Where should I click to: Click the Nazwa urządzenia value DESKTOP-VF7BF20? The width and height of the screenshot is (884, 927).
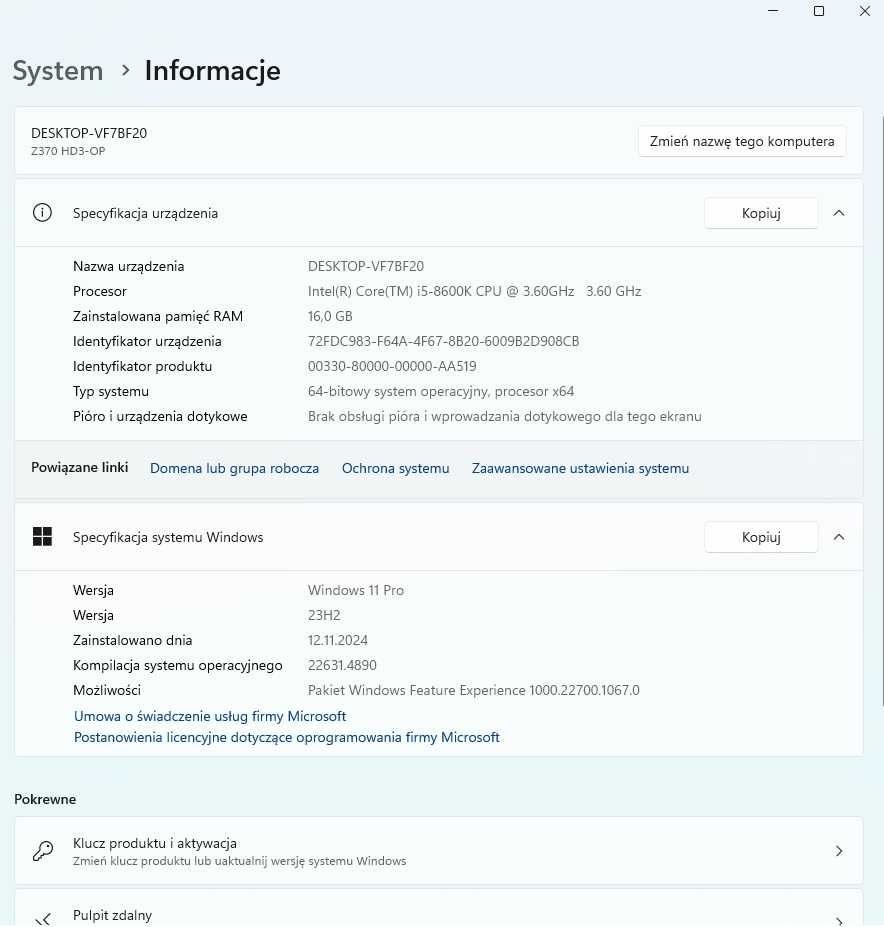366,266
